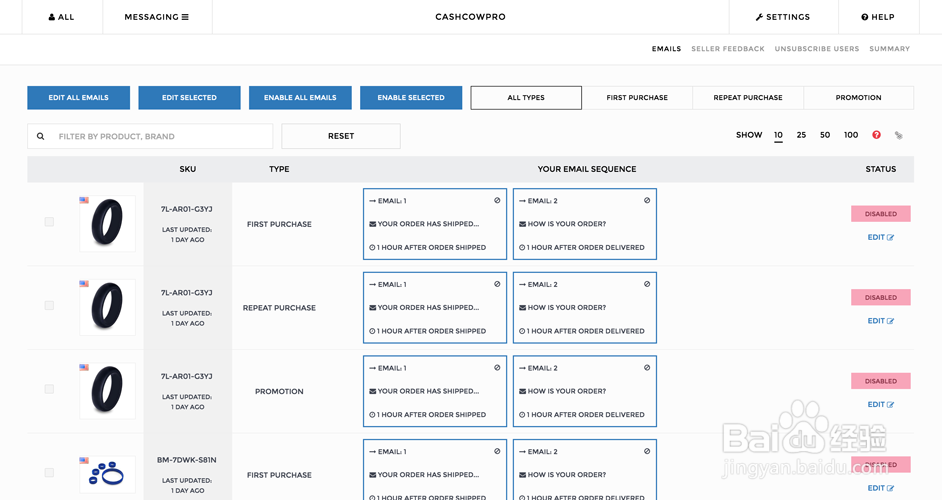
Task: Open Email 1 card in promotion row
Action: pos(435,391)
